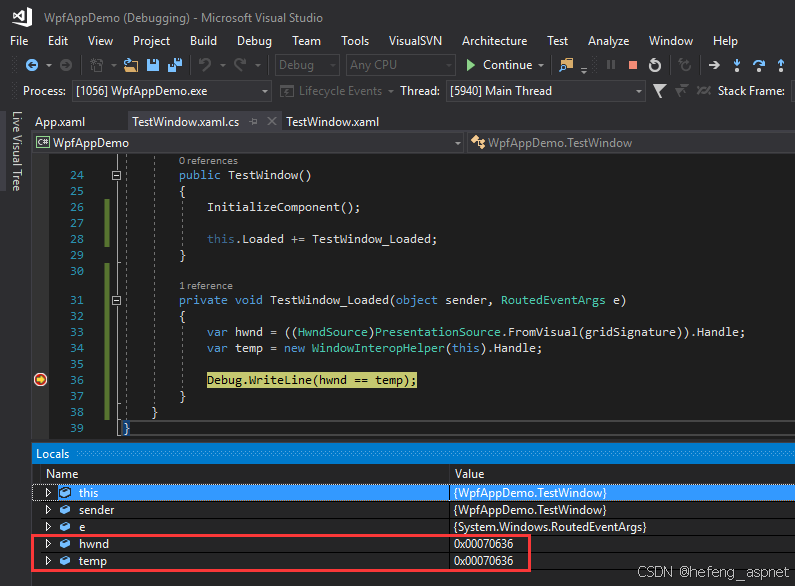The height and width of the screenshot is (586, 795).
Task: Switch to the TestWindow.xaml tab
Action: pos(332,122)
